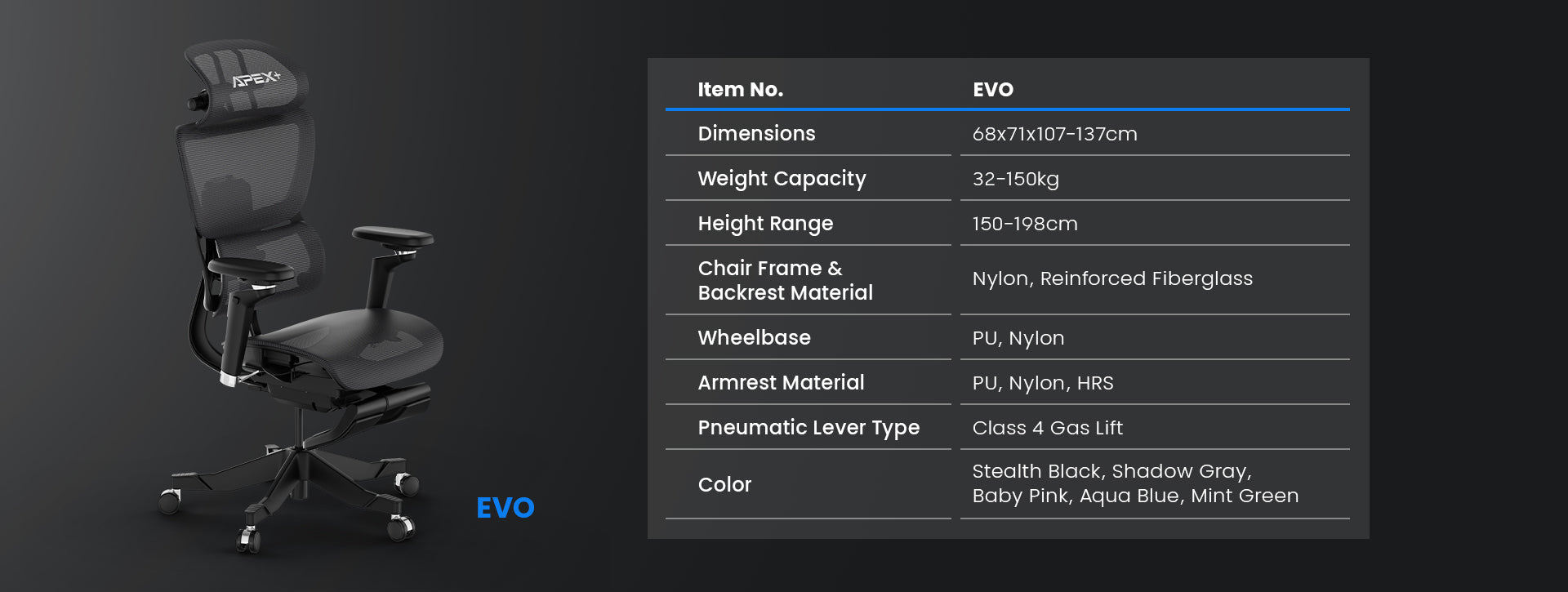The image size is (1568, 592).
Task: Click the Class 4 Gas Lift value
Action: click(x=1047, y=428)
